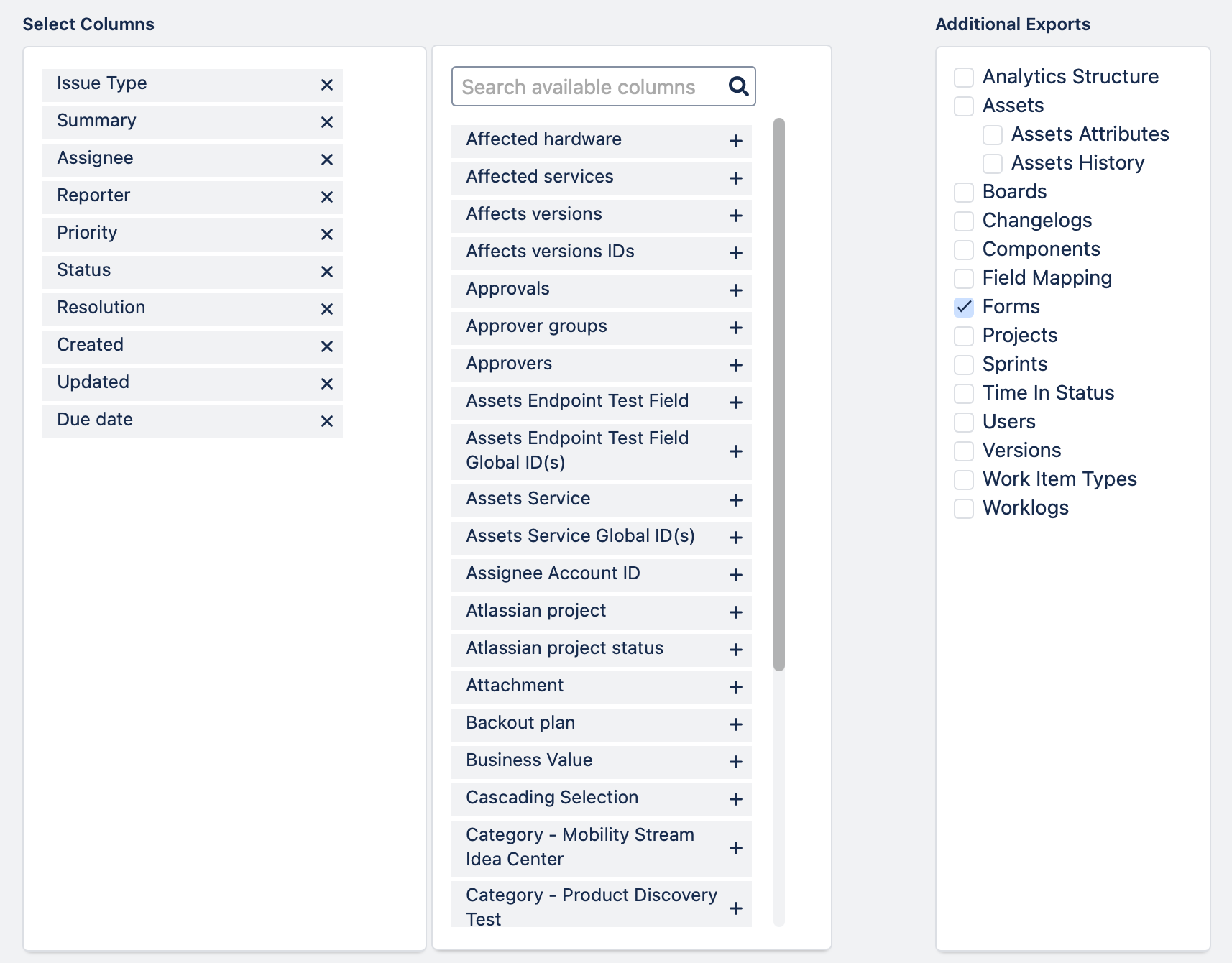Image resolution: width=1232 pixels, height=963 pixels.
Task: Uncheck the Forms export checkbox
Action: pos(964,307)
